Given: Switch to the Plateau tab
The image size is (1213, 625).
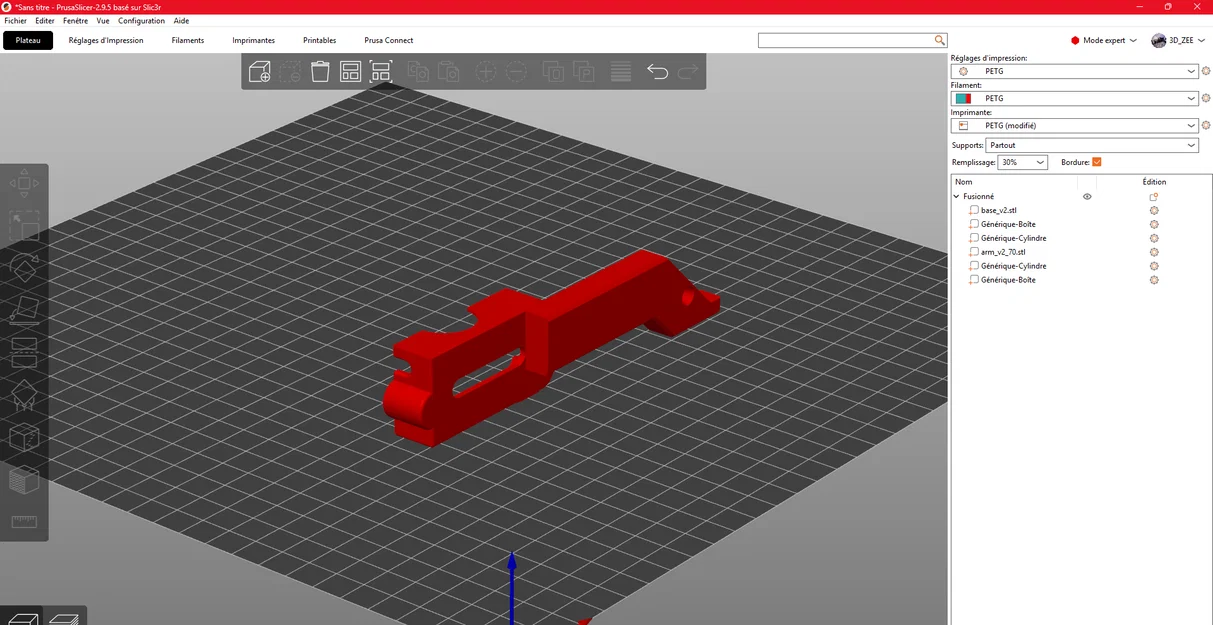Looking at the screenshot, I should coord(28,40).
